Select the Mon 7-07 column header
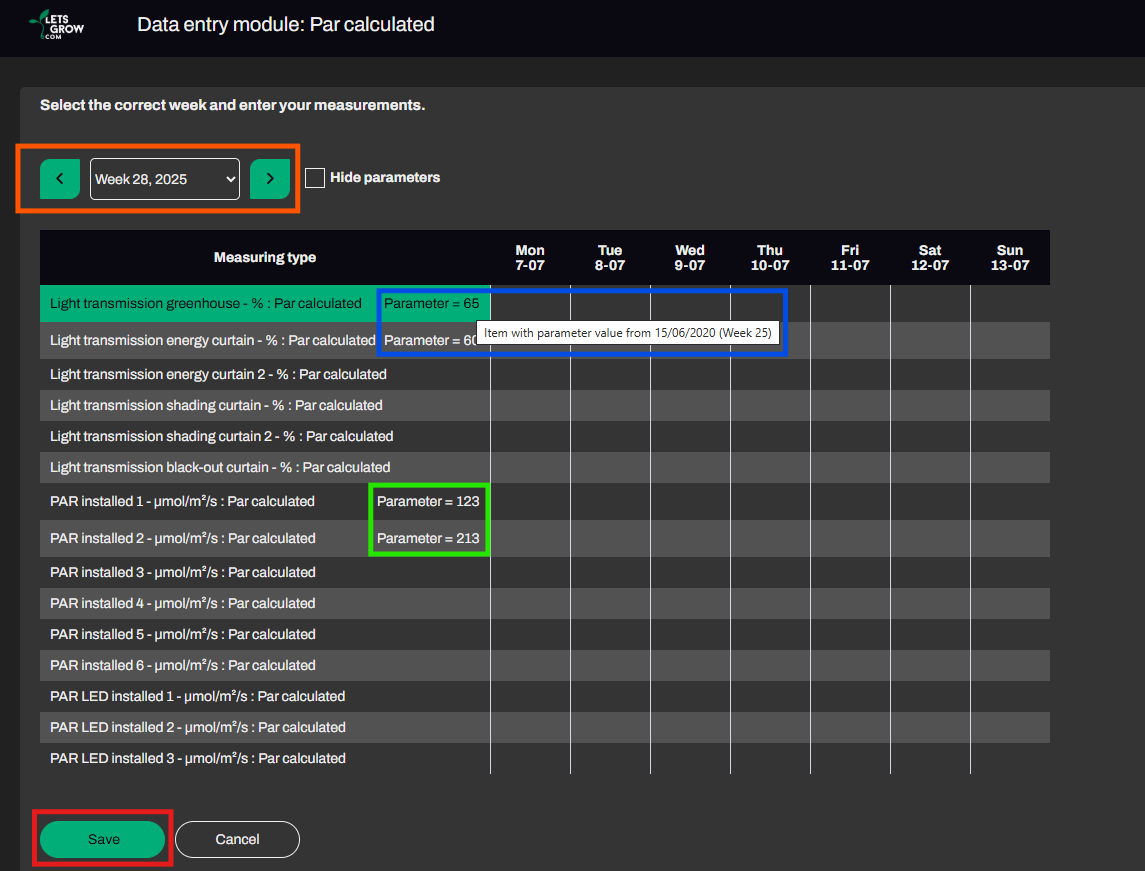1145x871 pixels. click(x=530, y=258)
